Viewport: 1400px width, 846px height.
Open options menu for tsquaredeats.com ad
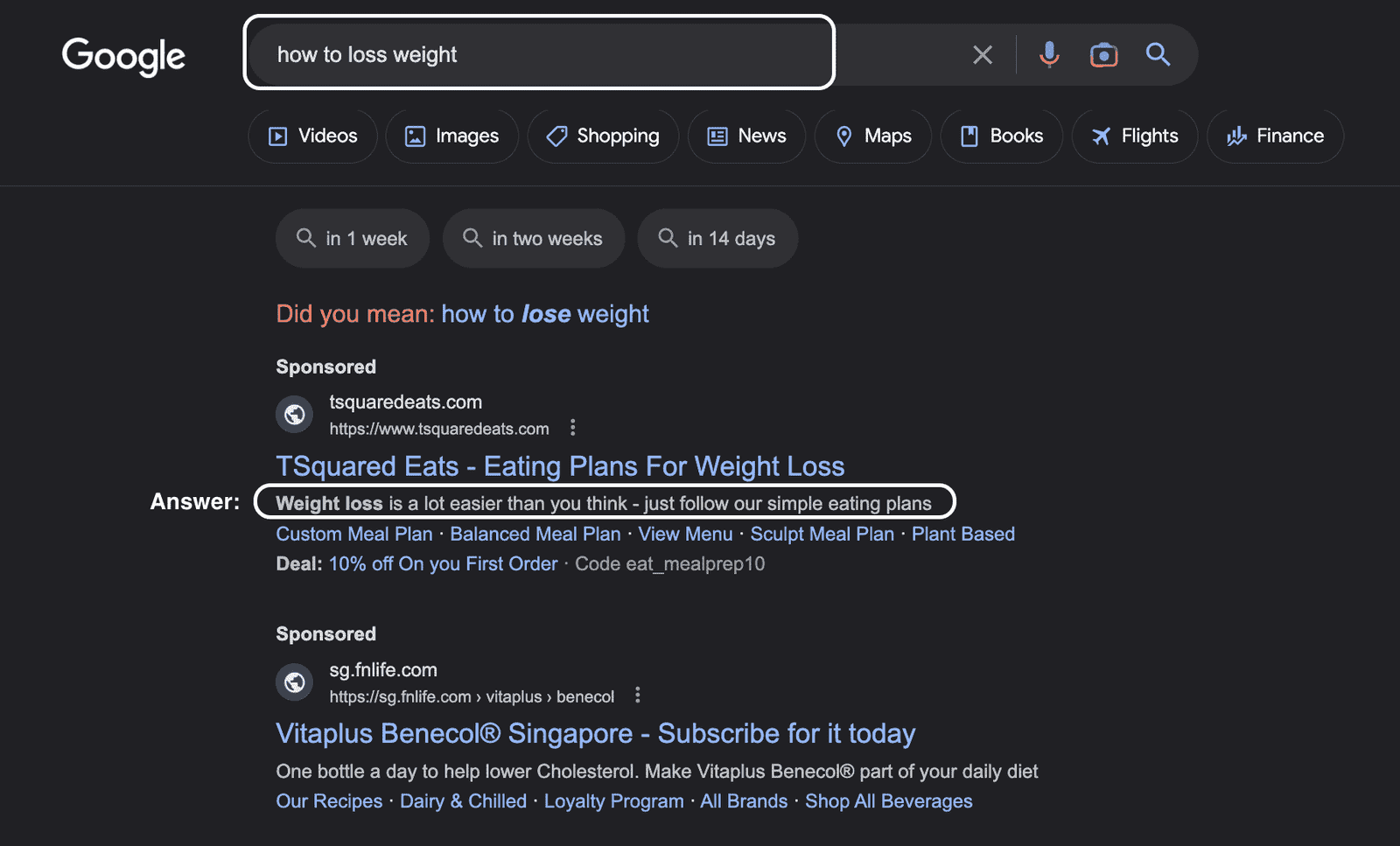click(573, 428)
